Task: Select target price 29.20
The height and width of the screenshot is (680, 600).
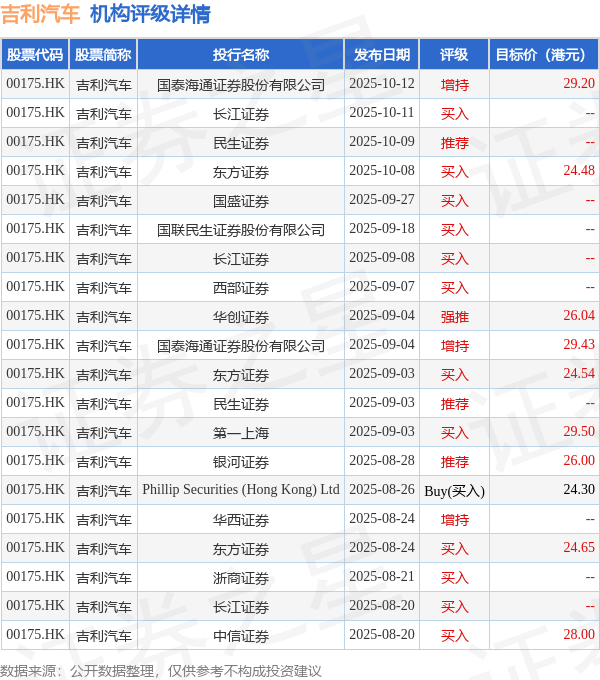Action: tap(579, 83)
